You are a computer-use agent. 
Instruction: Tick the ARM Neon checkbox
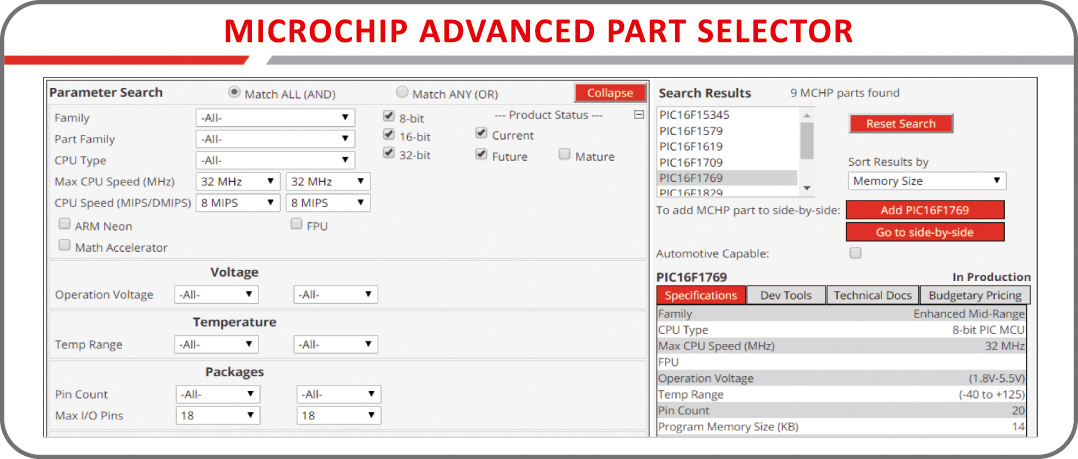pyautogui.click(x=65, y=225)
